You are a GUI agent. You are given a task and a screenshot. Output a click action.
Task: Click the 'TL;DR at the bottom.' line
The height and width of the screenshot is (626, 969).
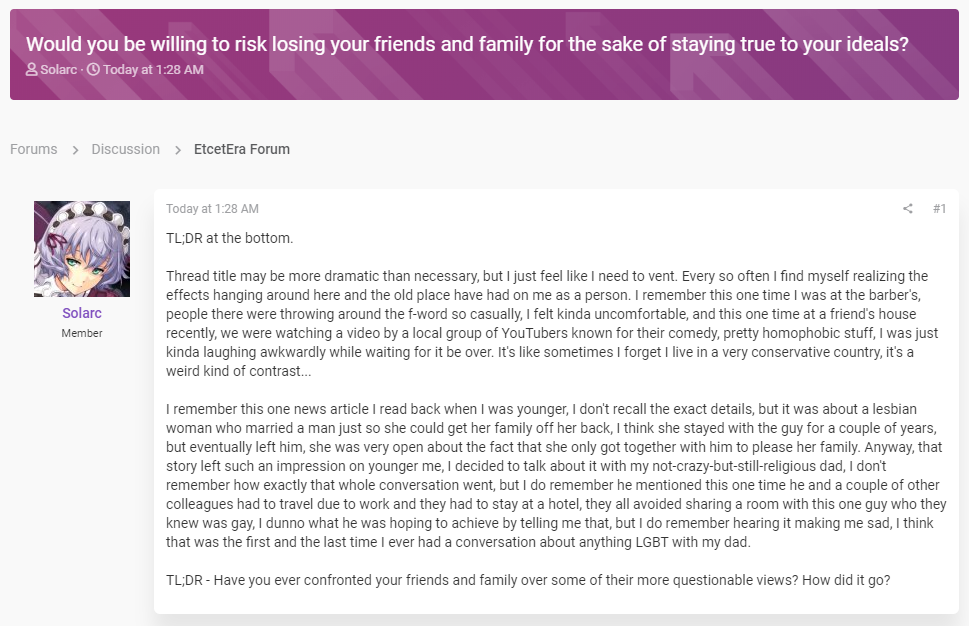tap(229, 238)
